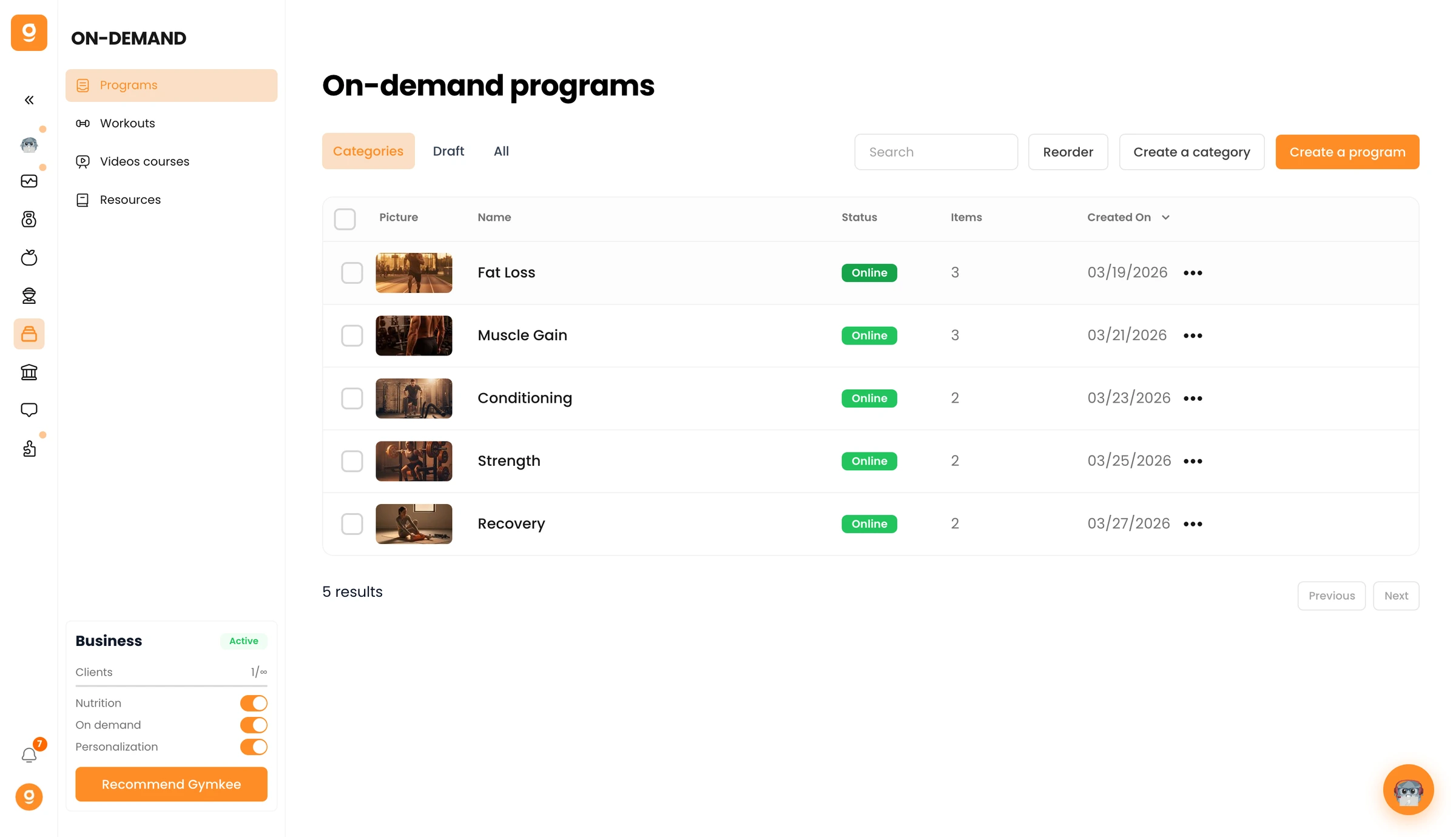Click the Programs list icon
Image resolution: width=1456 pixels, height=837 pixels.
coord(83,86)
